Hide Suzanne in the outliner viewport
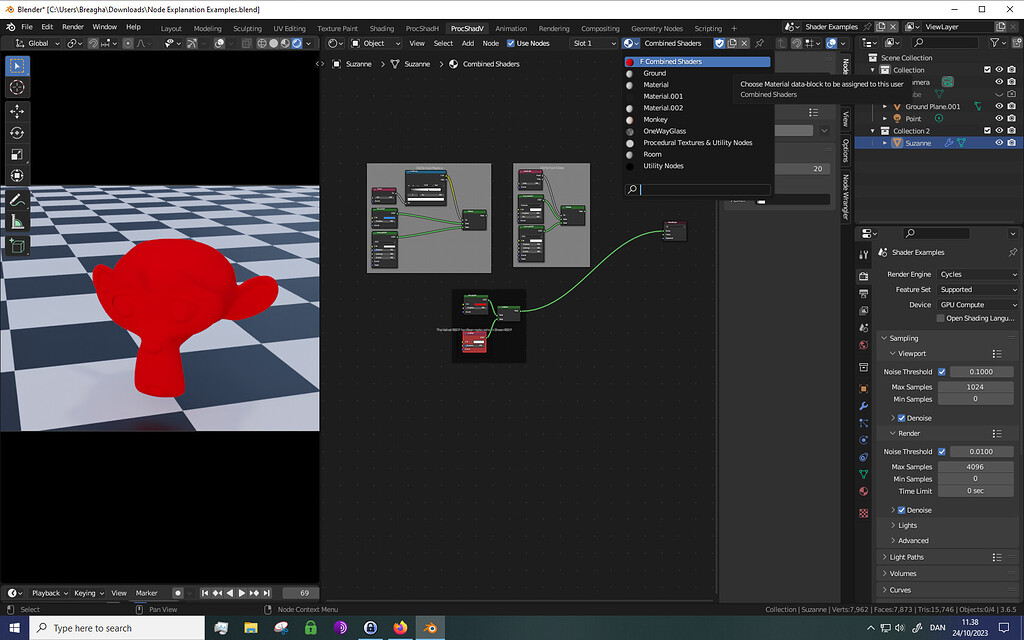The image size is (1024, 640). pos(998,143)
